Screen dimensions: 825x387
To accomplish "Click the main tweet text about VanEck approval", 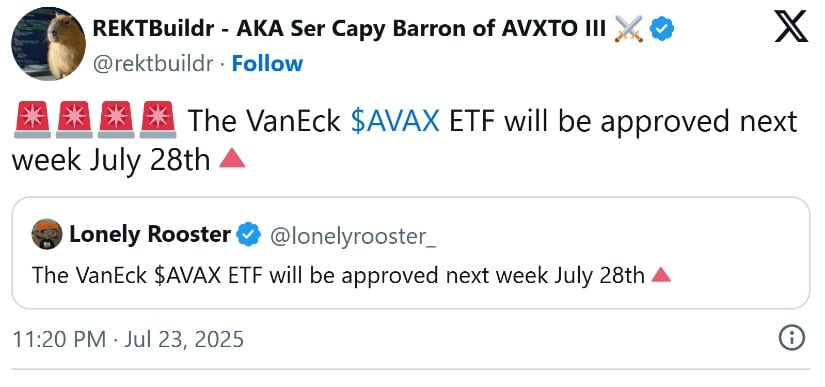I will (405, 140).
